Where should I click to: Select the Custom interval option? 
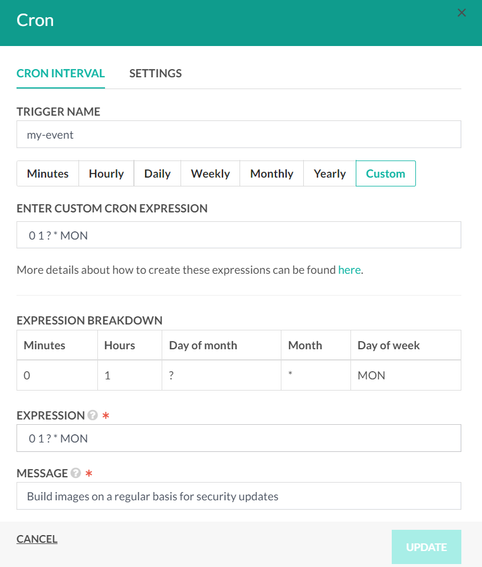tap(385, 174)
